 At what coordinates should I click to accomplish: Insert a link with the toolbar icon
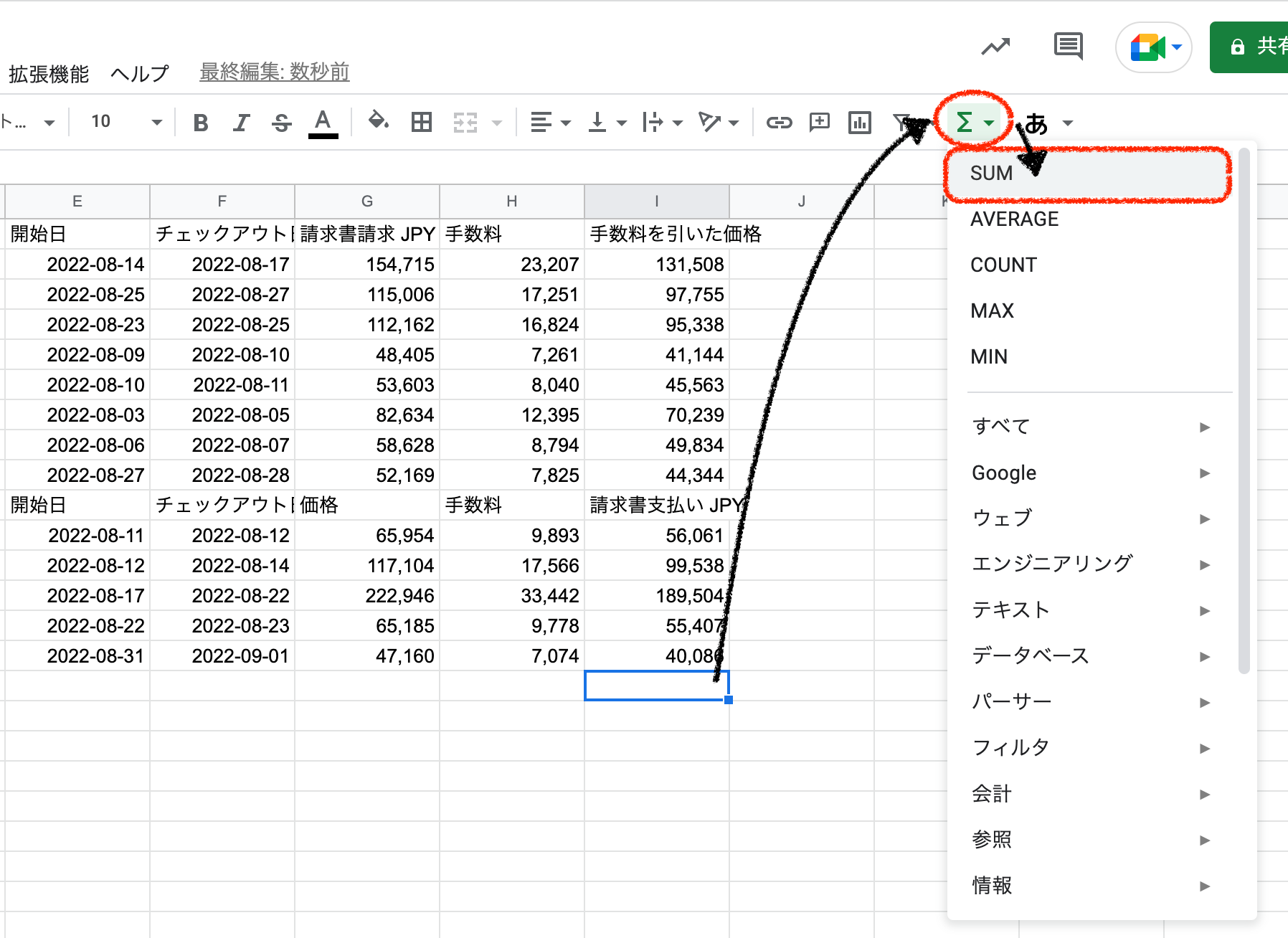[x=779, y=123]
